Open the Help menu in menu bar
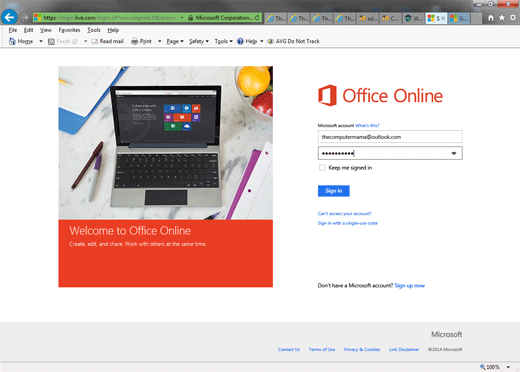This screenshot has width=520, height=372. point(113,30)
